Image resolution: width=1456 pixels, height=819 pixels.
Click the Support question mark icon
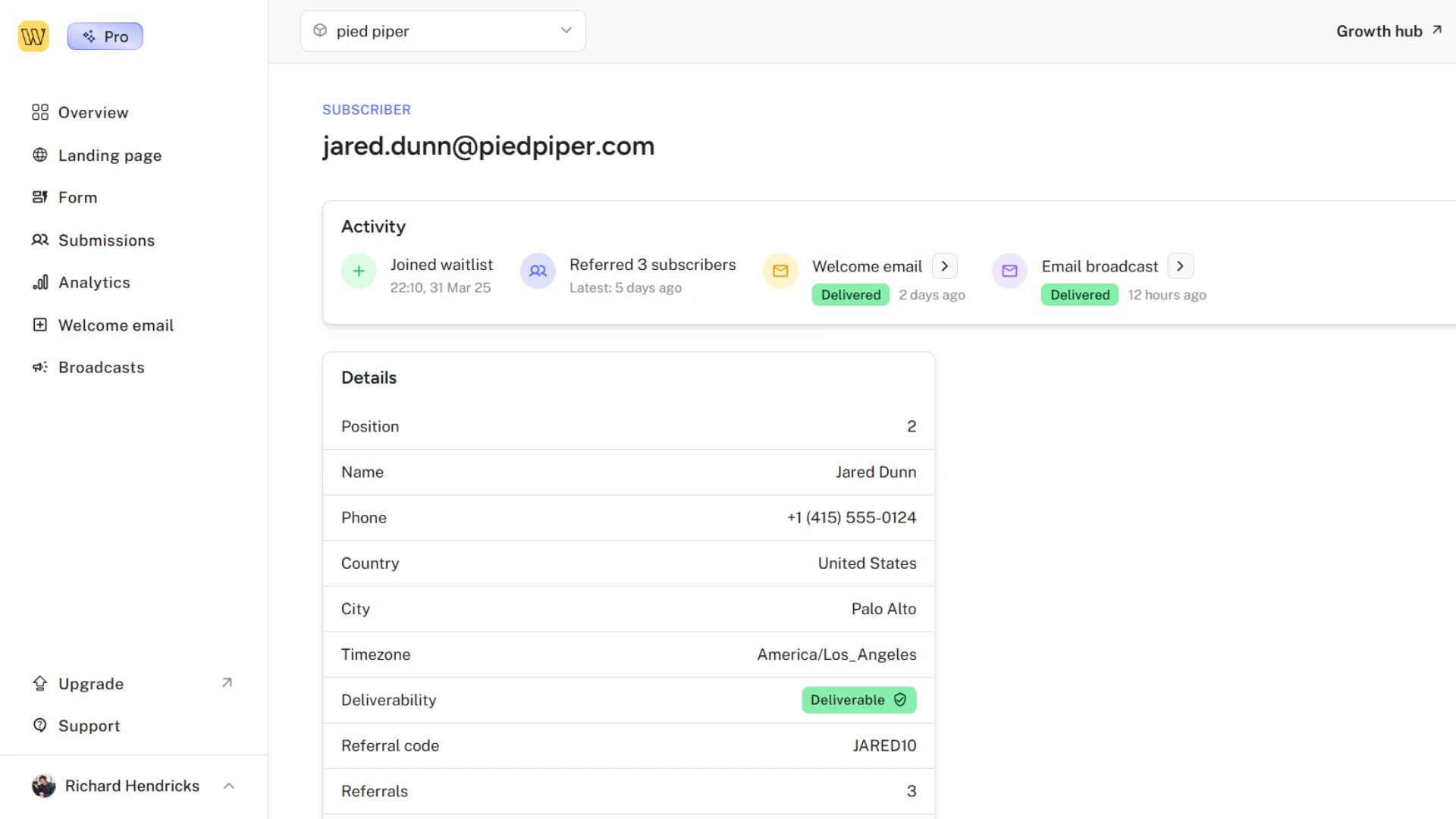coord(40,725)
